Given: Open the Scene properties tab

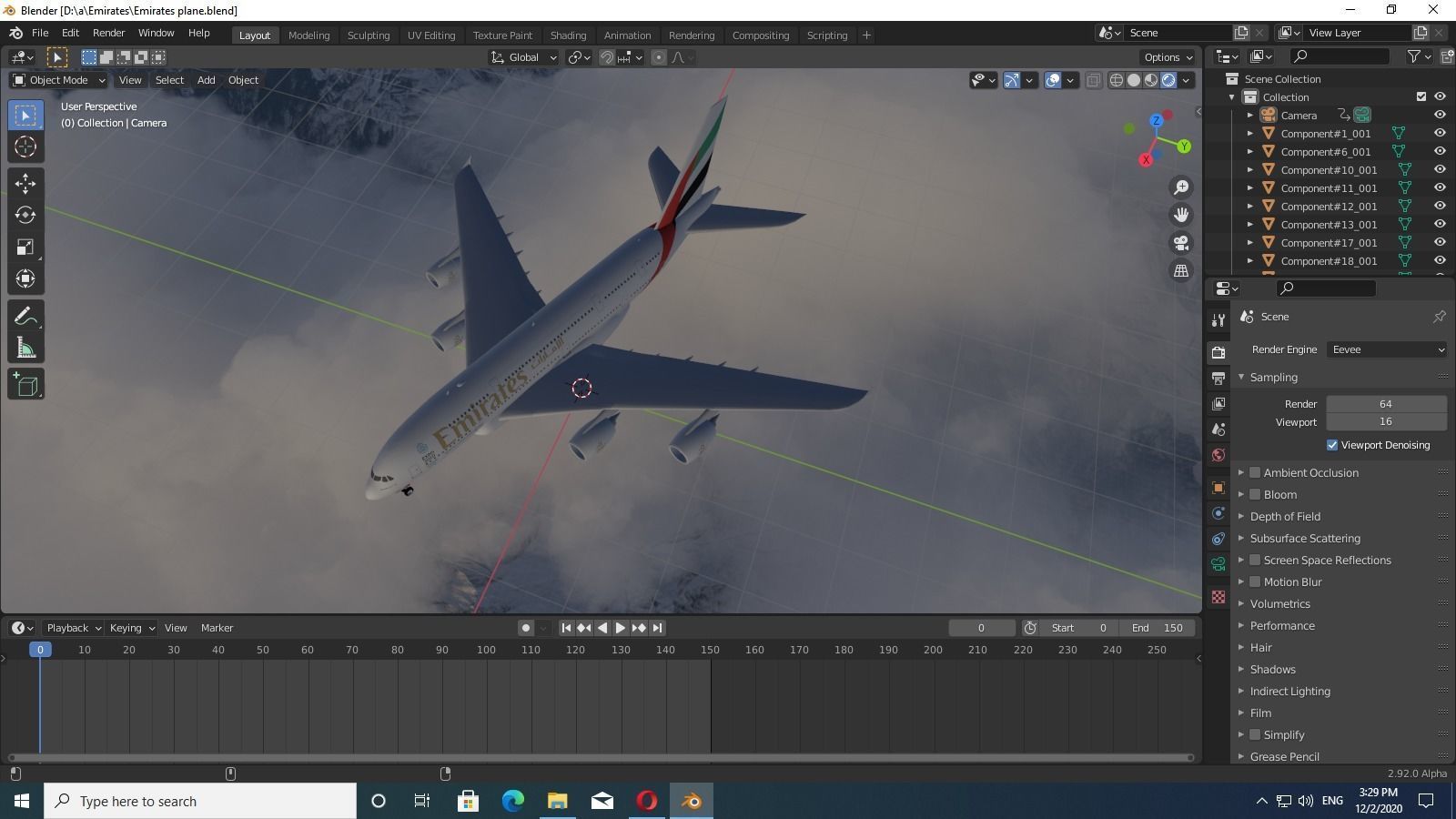Looking at the screenshot, I should 1218,429.
